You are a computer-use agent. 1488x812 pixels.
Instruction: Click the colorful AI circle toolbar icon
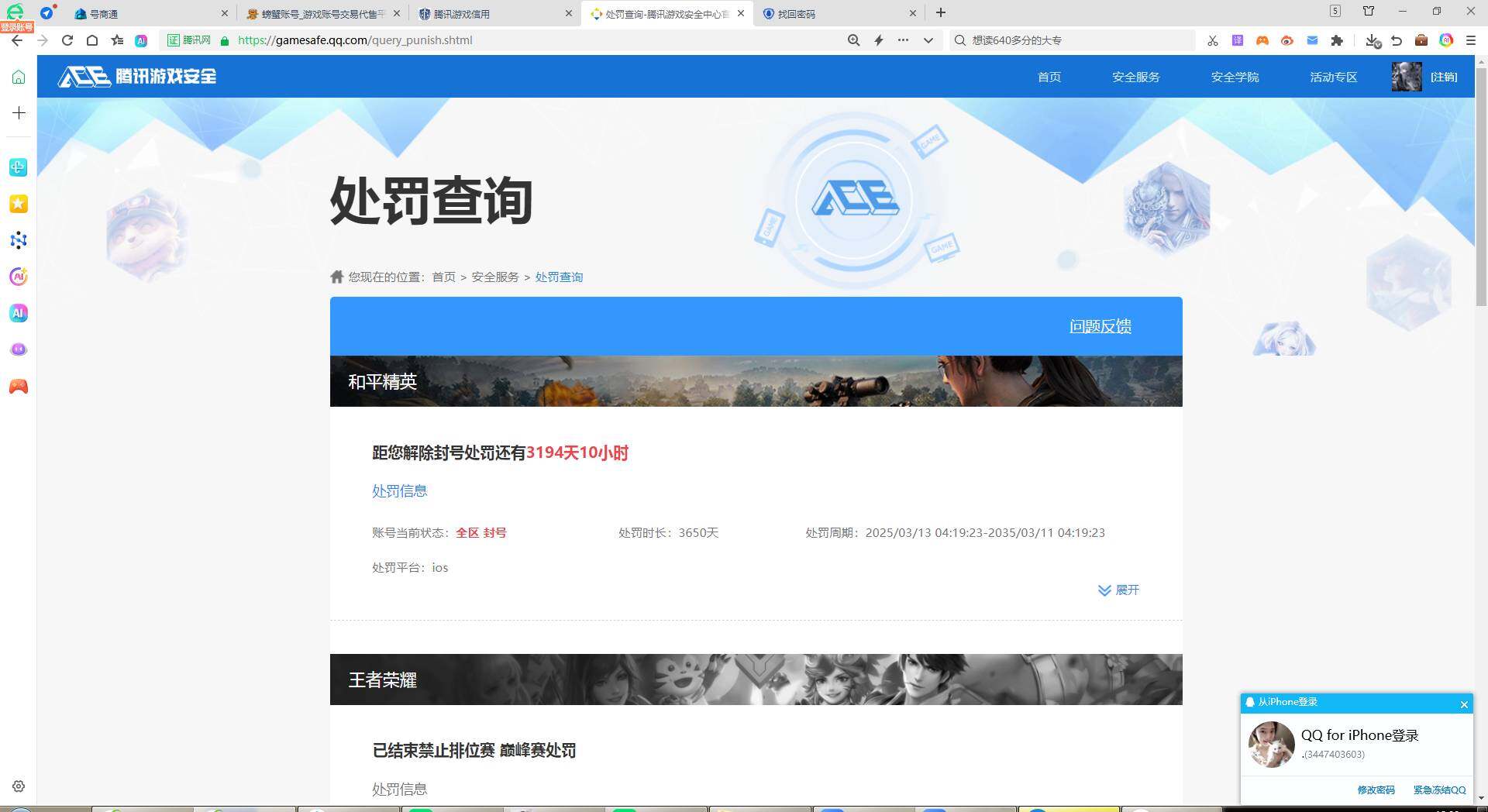coord(1446,40)
